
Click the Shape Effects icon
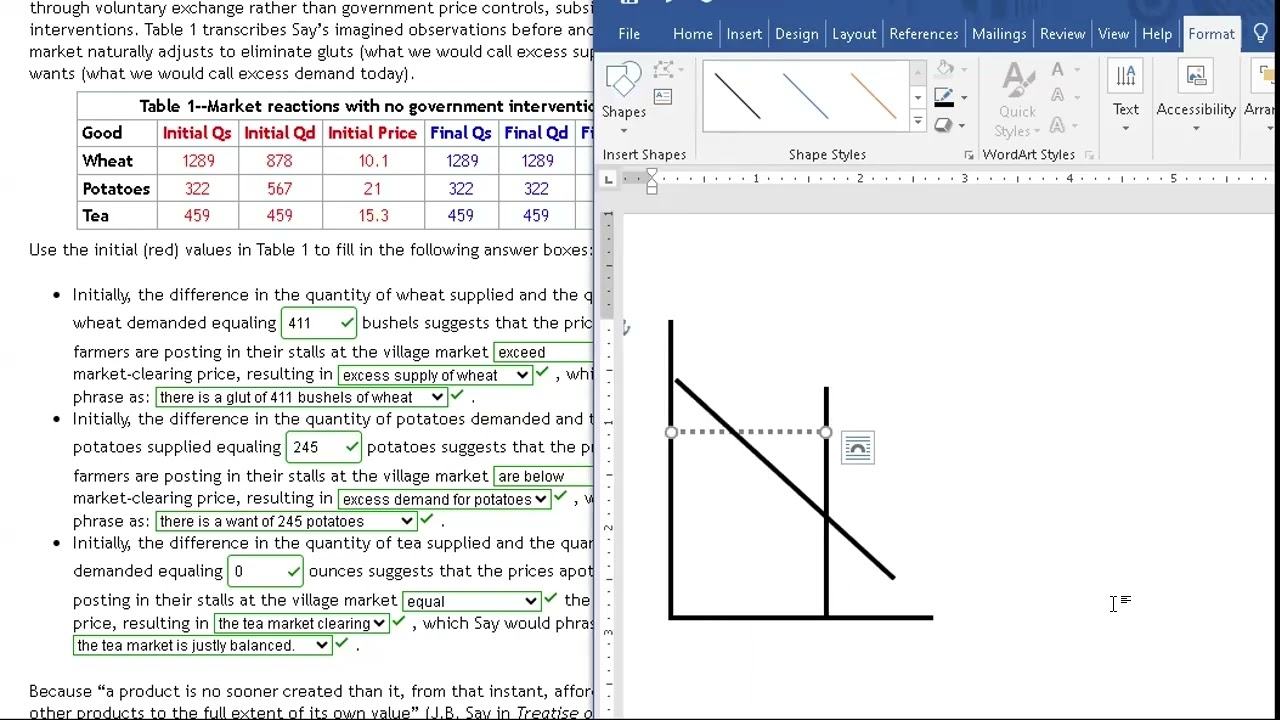tap(944, 125)
